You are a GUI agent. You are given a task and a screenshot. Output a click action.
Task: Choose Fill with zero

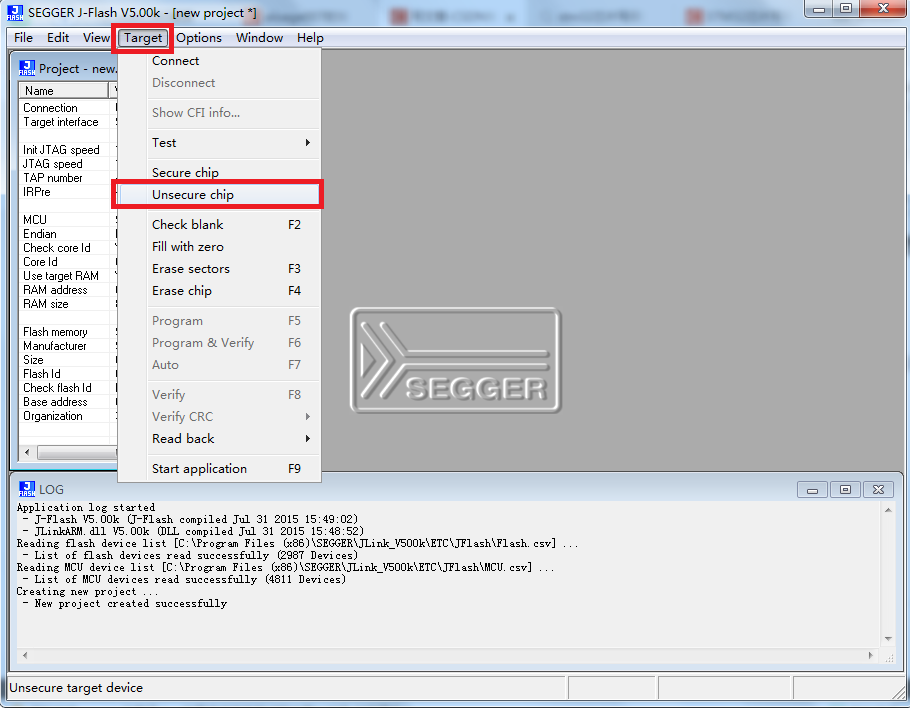coord(219,247)
